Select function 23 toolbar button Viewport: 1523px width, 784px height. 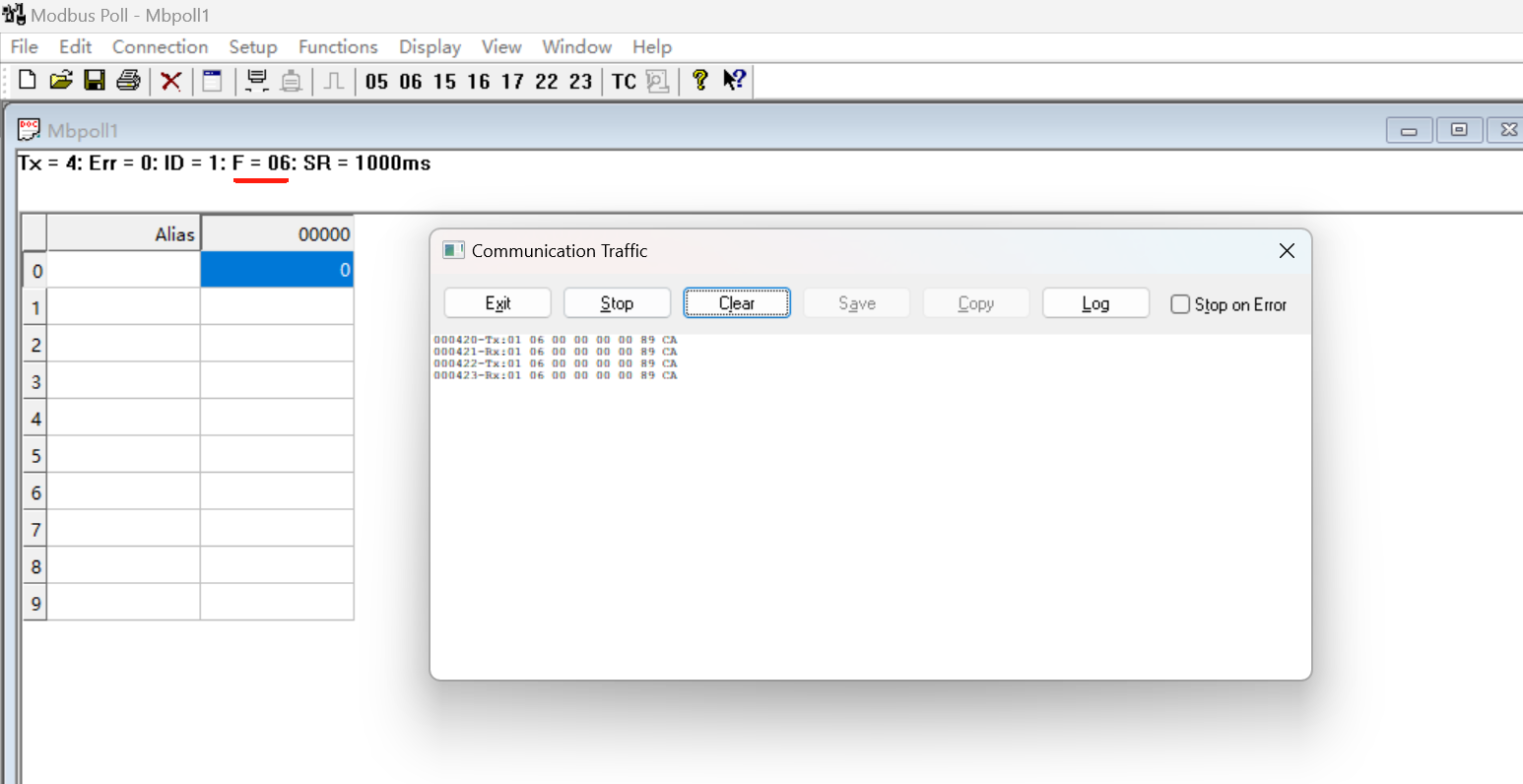pos(581,82)
